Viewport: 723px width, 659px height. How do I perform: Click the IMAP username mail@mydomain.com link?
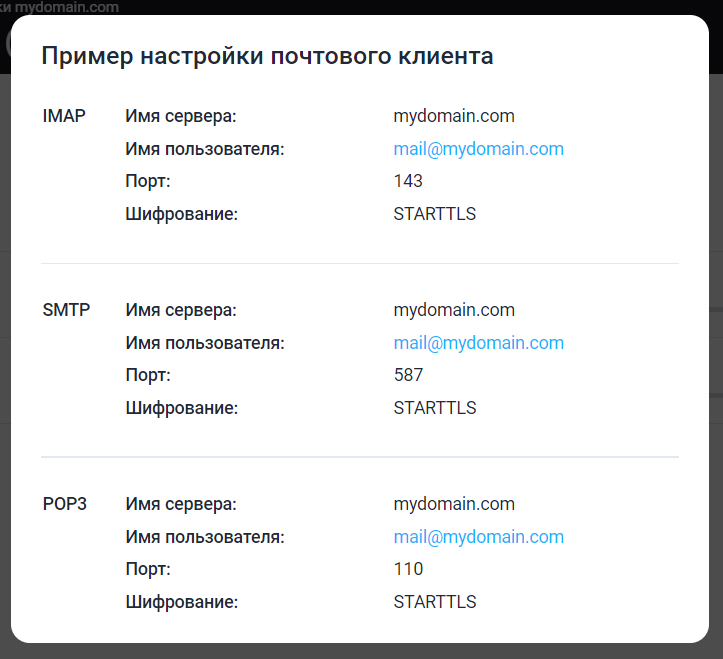click(478, 149)
